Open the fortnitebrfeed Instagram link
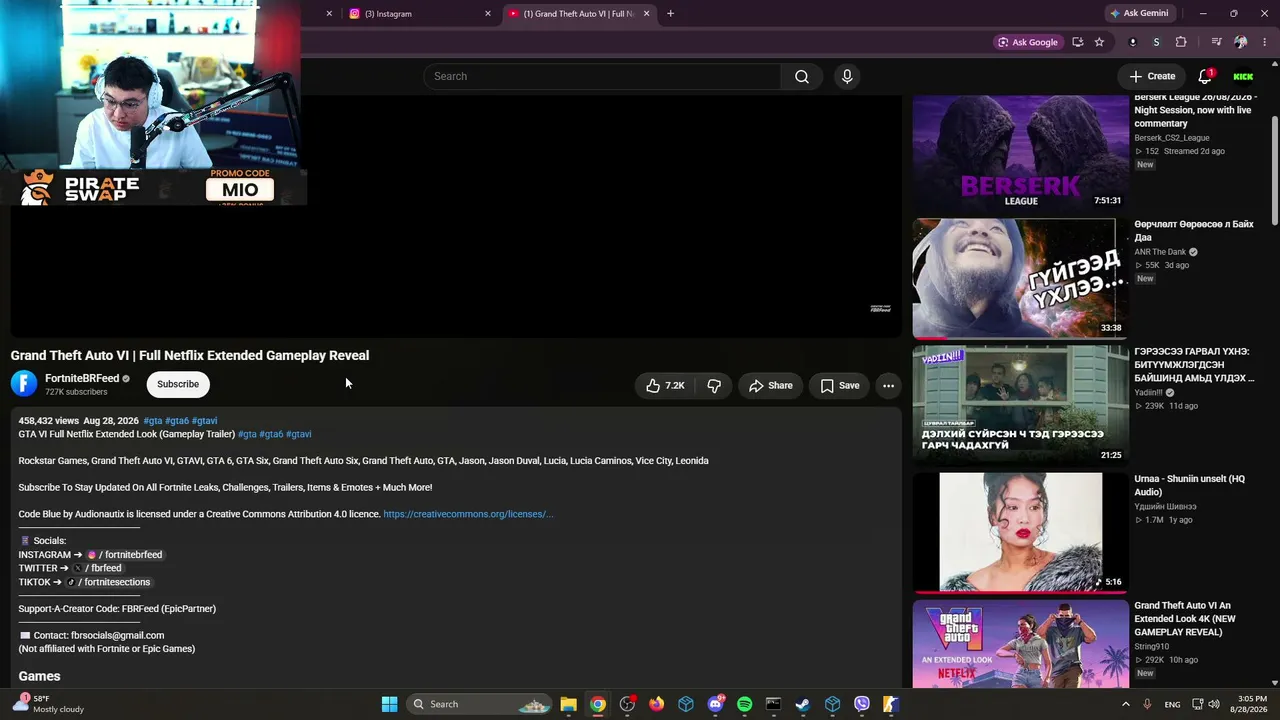This screenshot has height=720, width=1280. click(x=125, y=555)
